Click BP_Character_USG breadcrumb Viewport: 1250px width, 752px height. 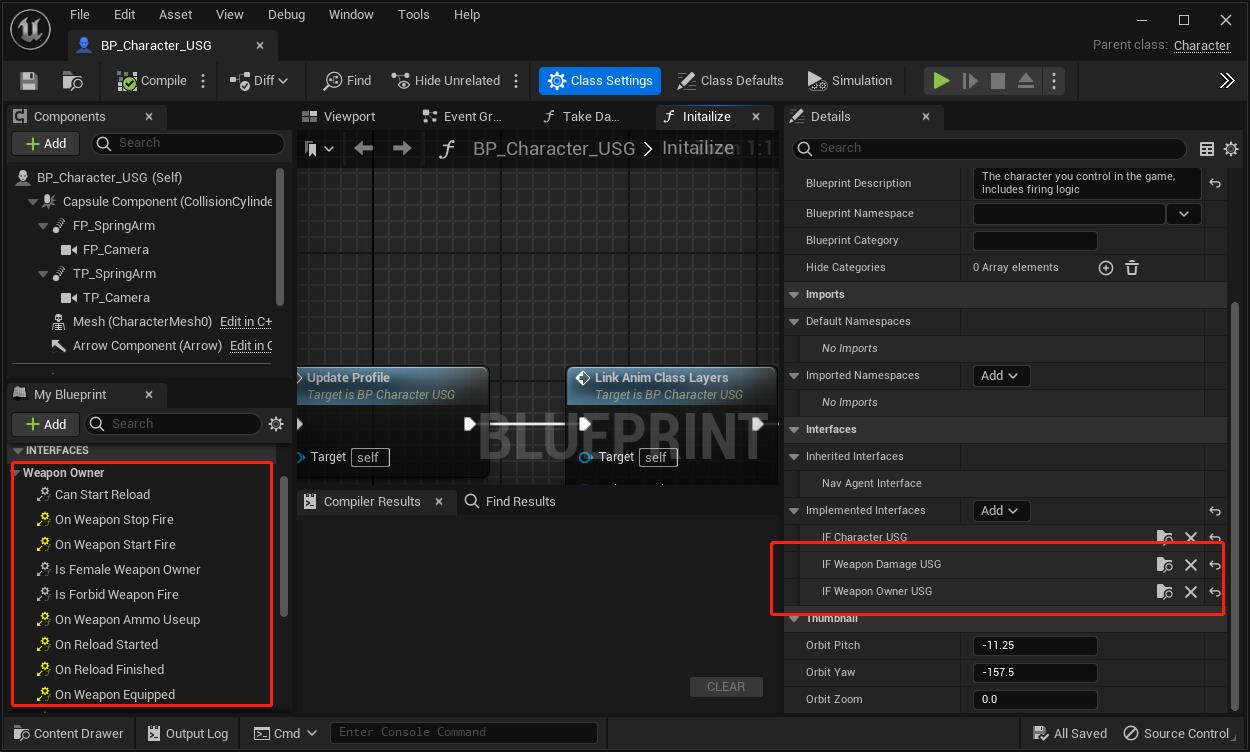[554, 148]
